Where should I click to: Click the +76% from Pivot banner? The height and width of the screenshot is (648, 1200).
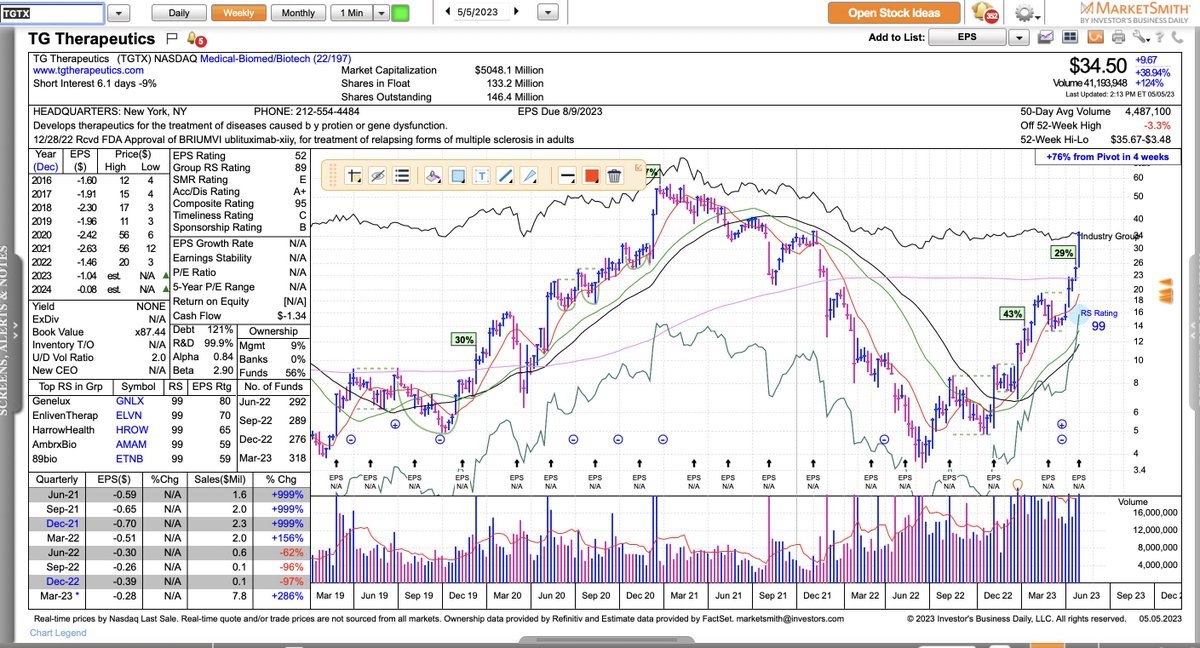coord(1107,157)
